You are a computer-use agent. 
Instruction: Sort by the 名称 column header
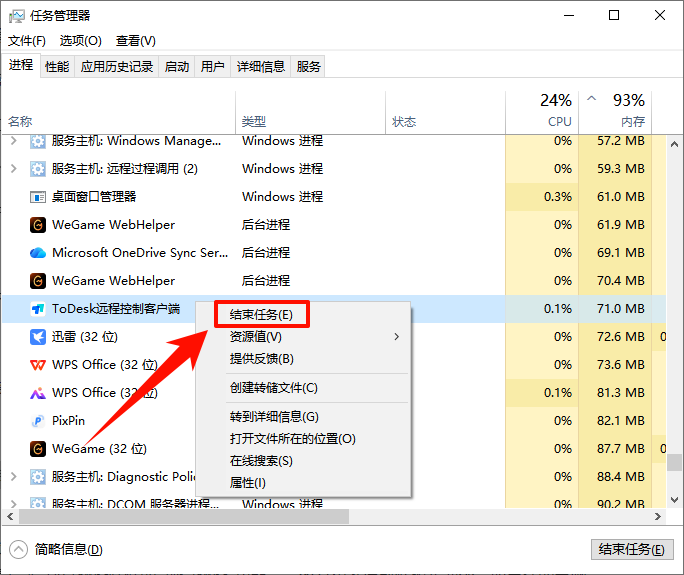pos(20,122)
